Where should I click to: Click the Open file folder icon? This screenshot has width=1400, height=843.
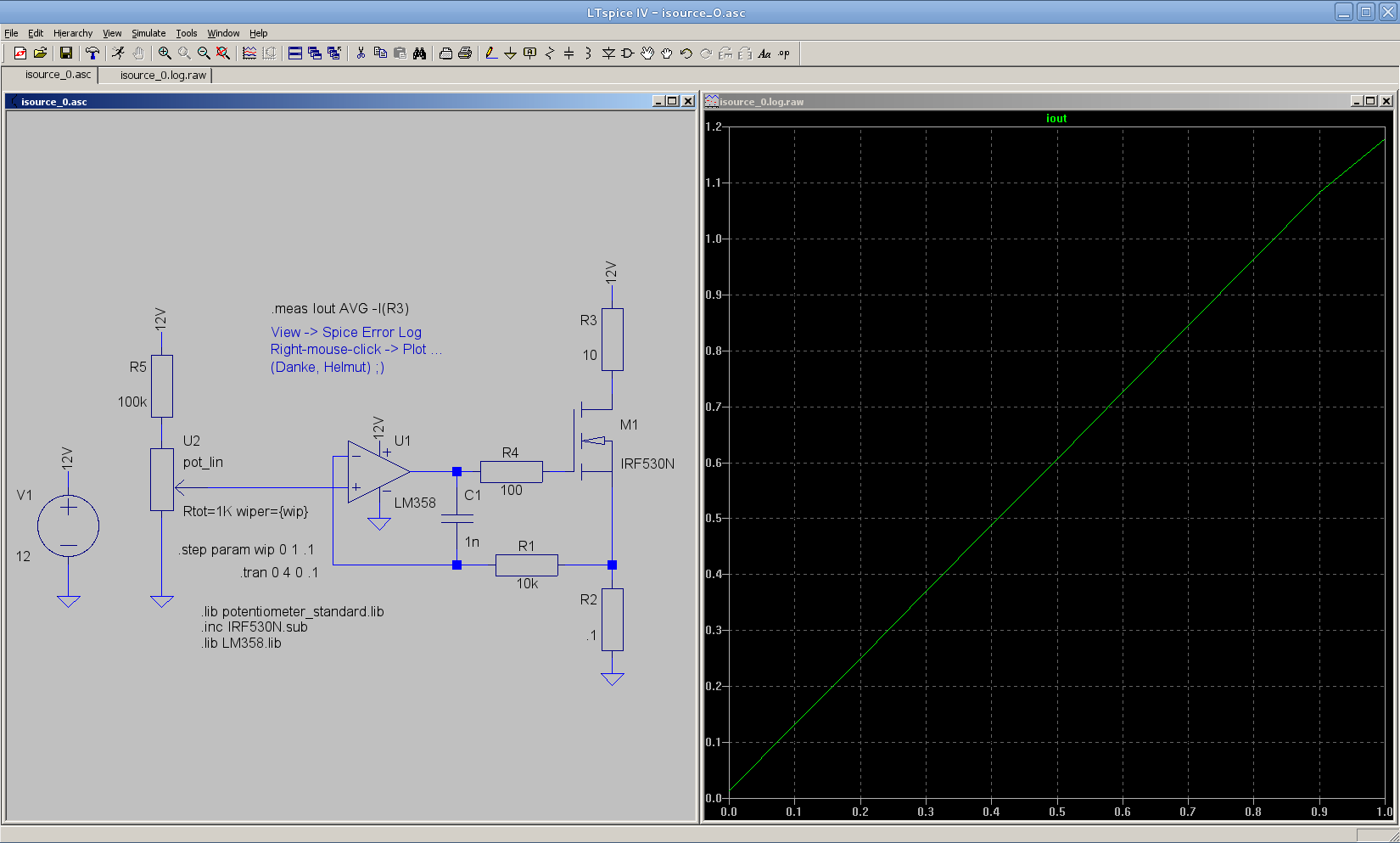point(40,53)
